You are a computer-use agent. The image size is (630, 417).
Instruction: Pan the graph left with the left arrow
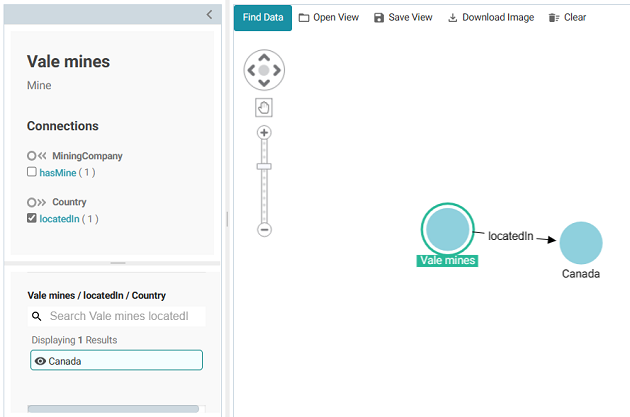[x=252, y=70]
